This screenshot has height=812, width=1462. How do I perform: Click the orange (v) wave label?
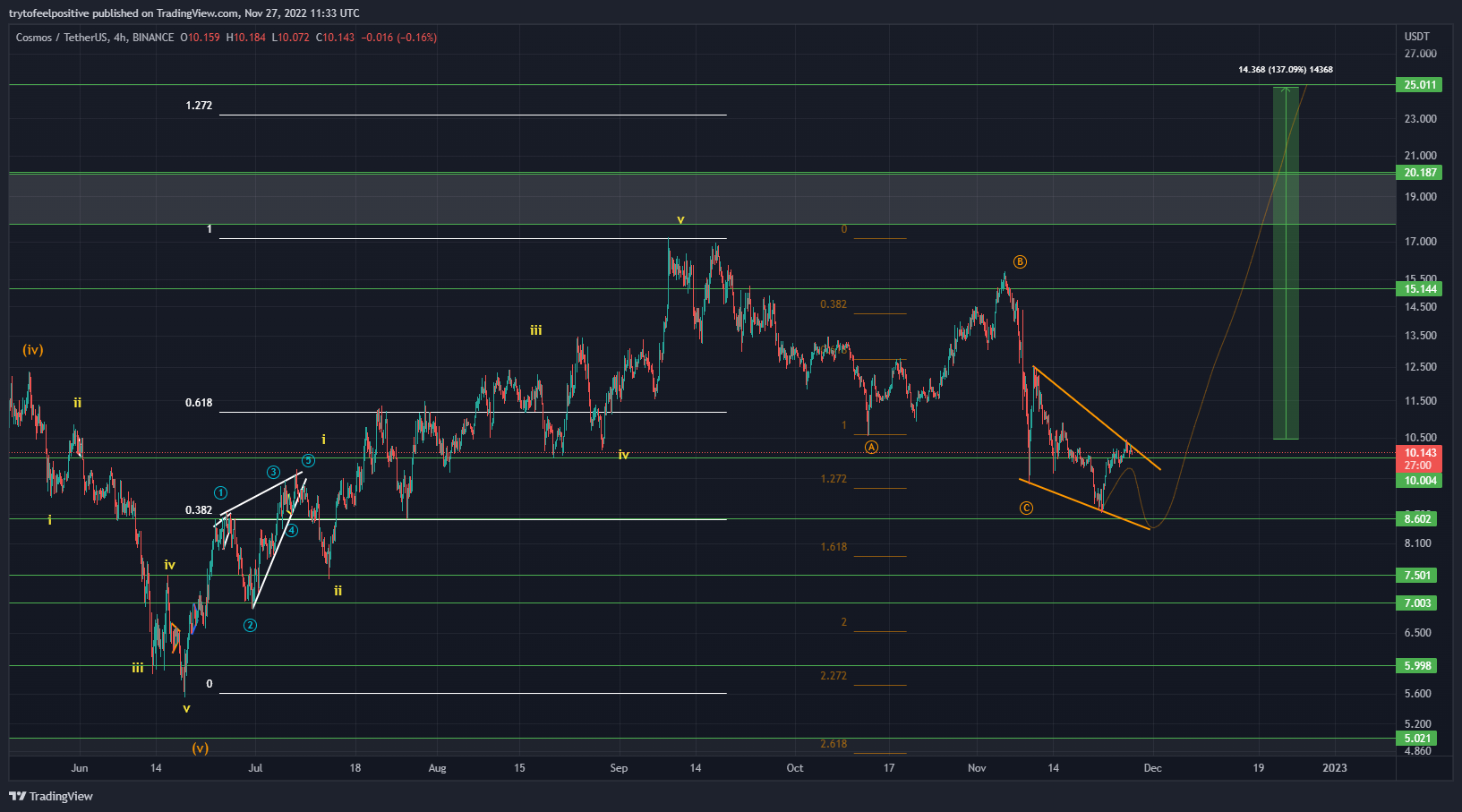pos(201,748)
